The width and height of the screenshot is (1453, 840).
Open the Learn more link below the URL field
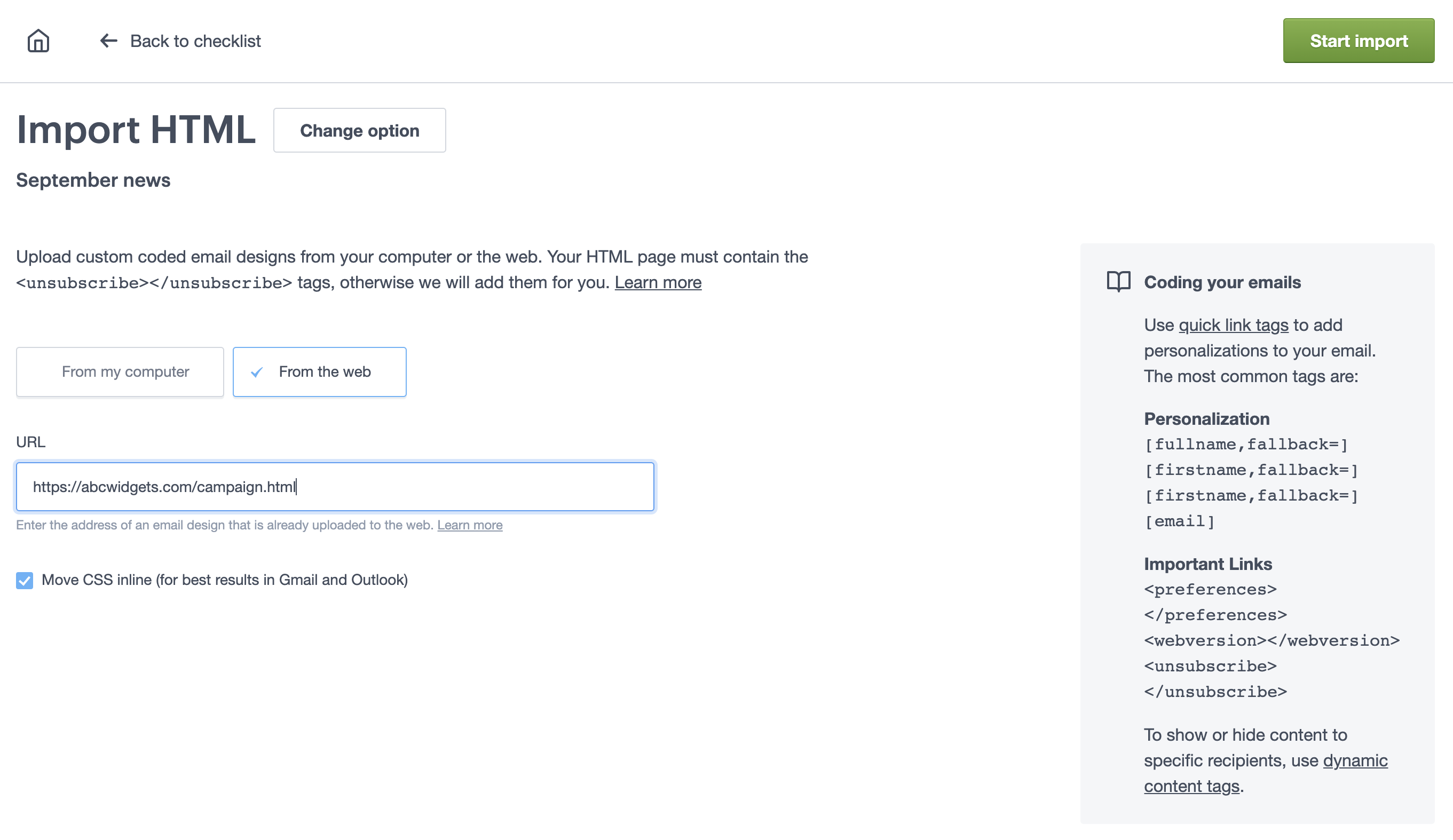pos(470,525)
